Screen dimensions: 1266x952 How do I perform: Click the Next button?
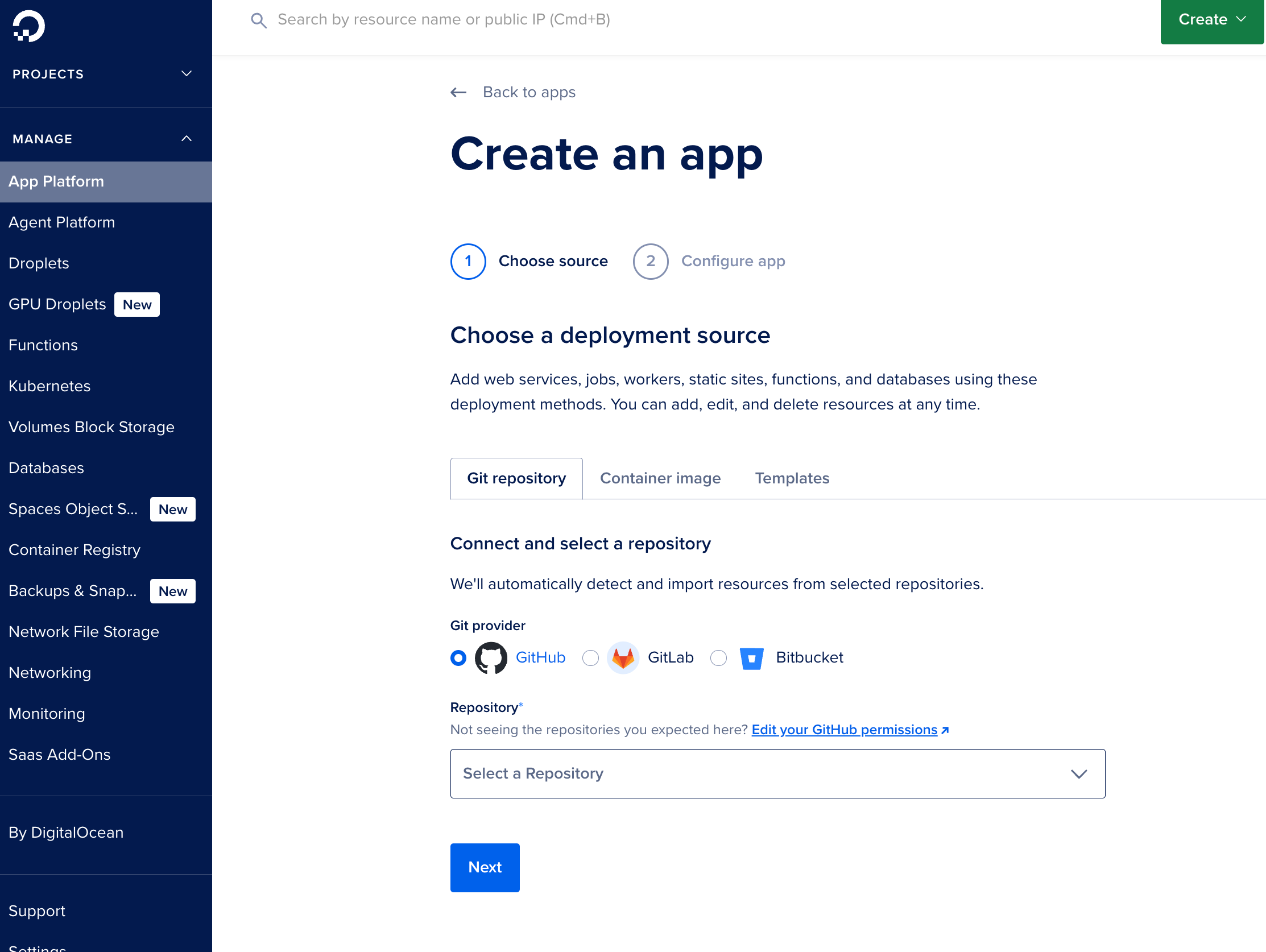[484, 867]
